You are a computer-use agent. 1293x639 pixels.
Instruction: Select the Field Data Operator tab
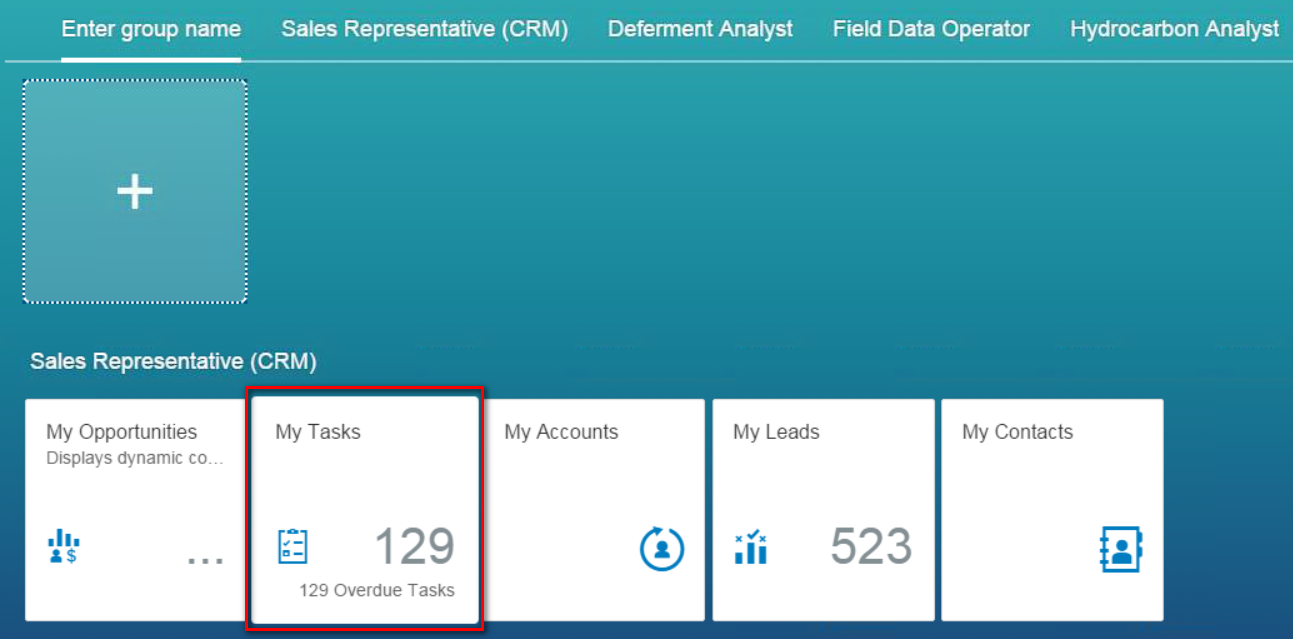pyautogui.click(x=931, y=29)
